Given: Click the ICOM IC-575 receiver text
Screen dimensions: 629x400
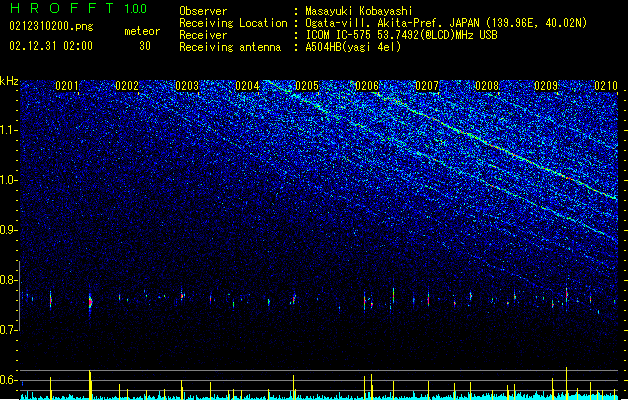Looking at the screenshot, I should click(x=401, y=35).
